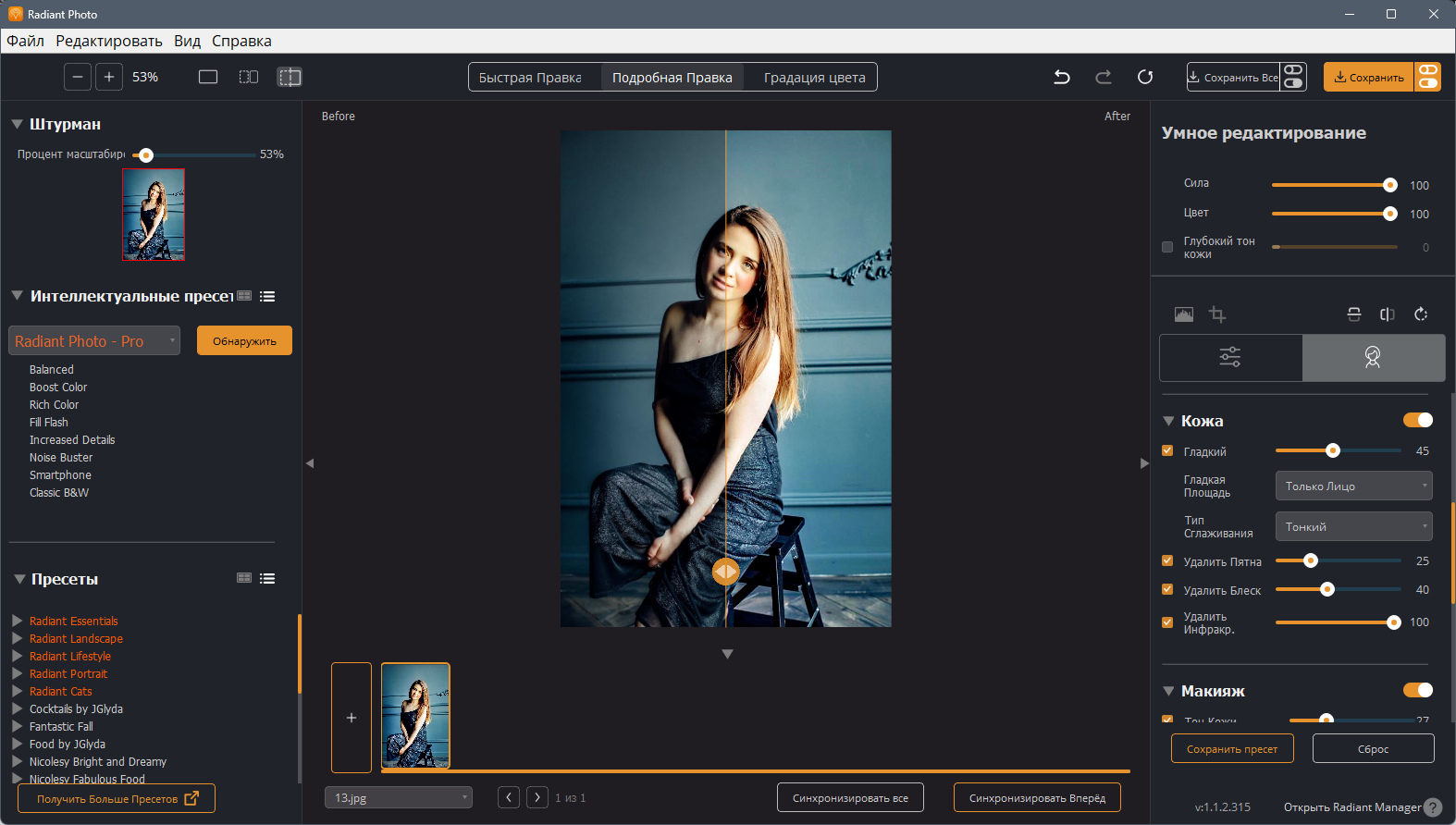Viewport: 1456px width, 825px height.
Task: Click the zoom out minus button
Action: [78, 77]
